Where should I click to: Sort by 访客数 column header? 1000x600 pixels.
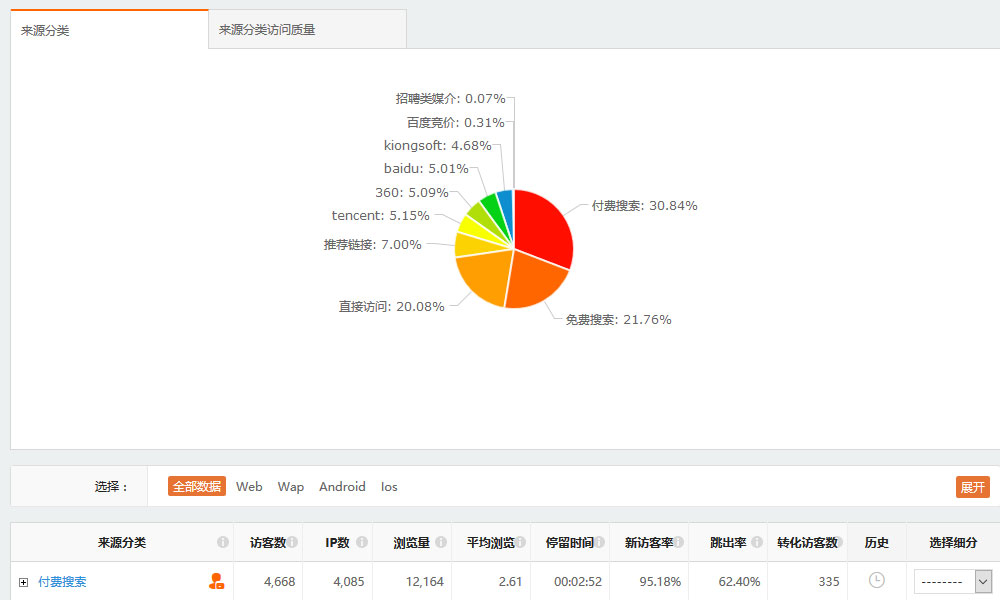[x=268, y=543]
